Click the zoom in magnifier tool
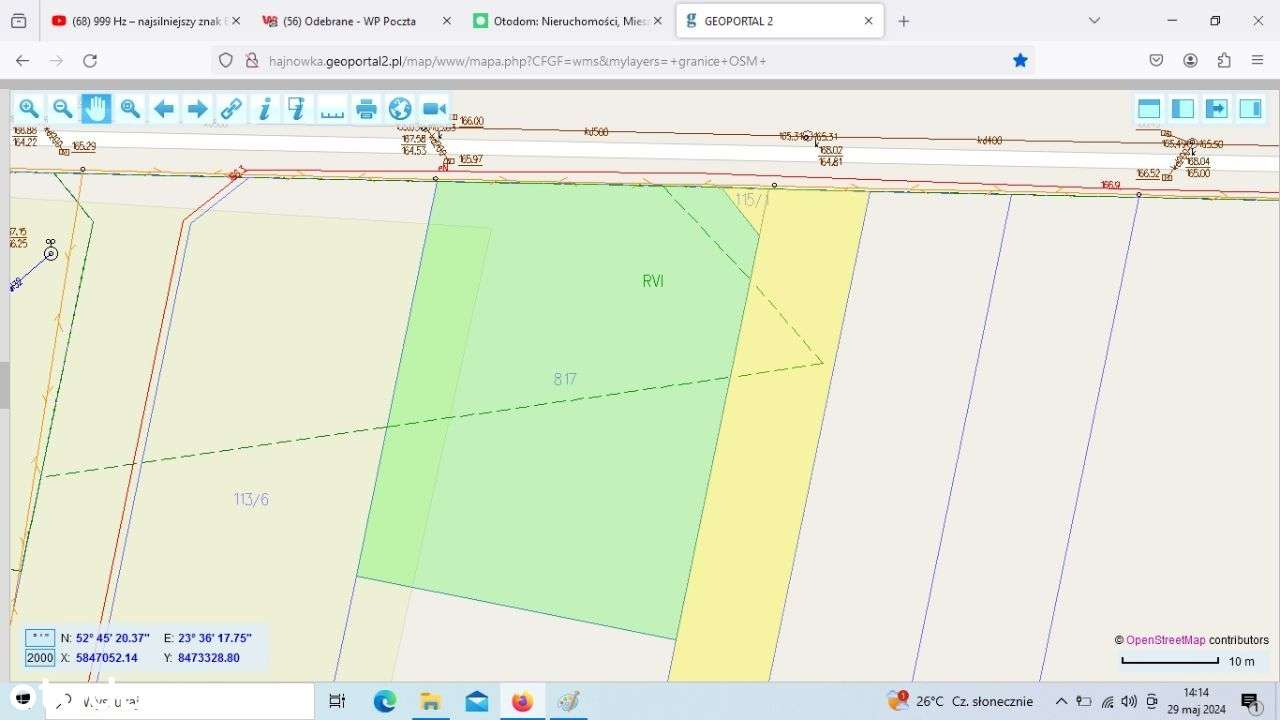 29,109
